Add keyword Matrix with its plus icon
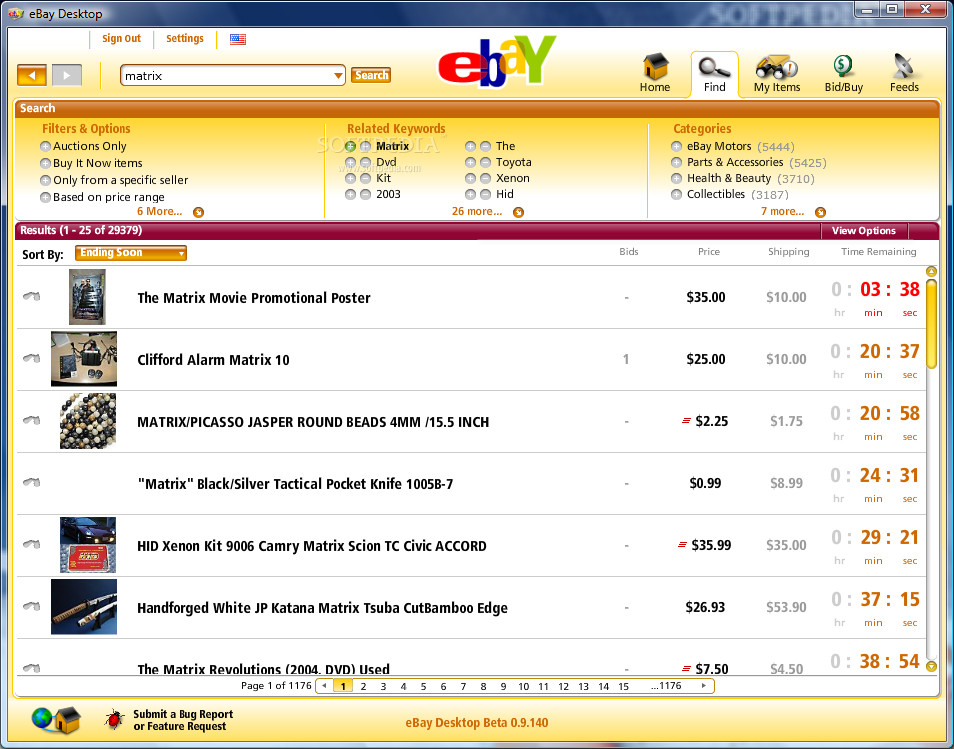The image size is (954, 749). coord(350,146)
